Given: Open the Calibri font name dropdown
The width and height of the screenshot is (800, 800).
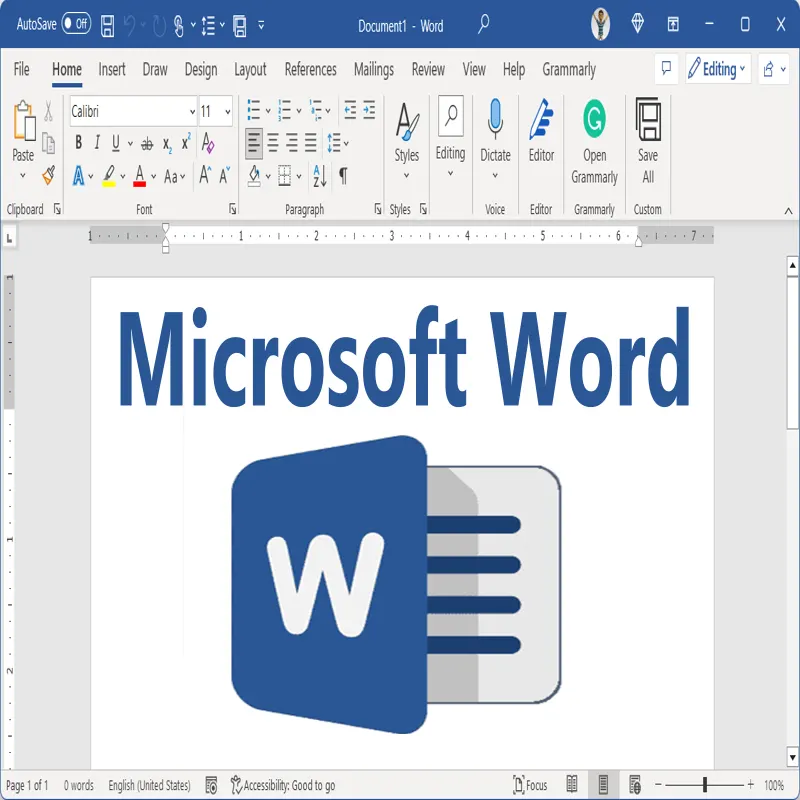Looking at the screenshot, I should (192, 111).
